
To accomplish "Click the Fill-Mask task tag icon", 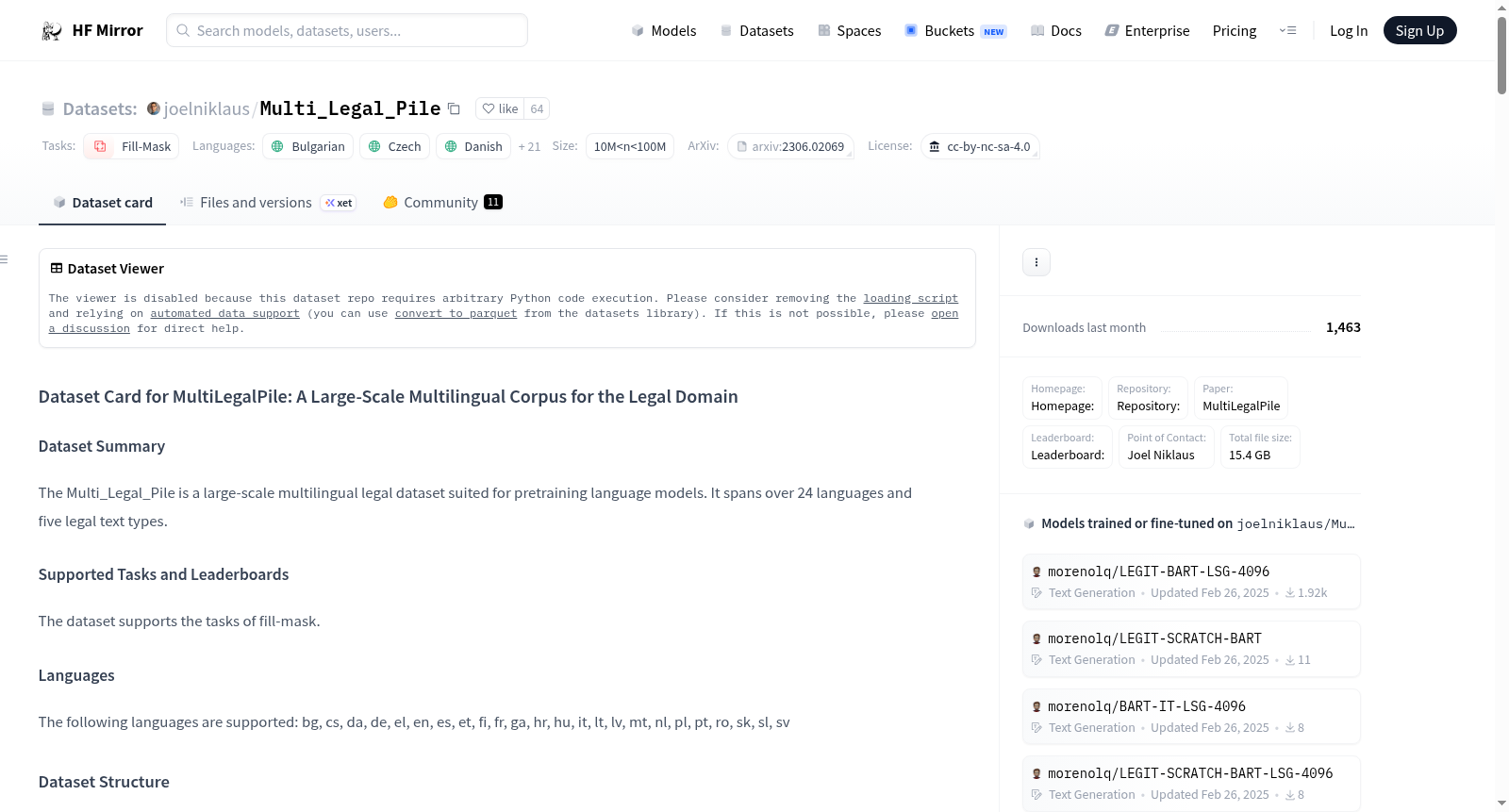I will point(100,146).
